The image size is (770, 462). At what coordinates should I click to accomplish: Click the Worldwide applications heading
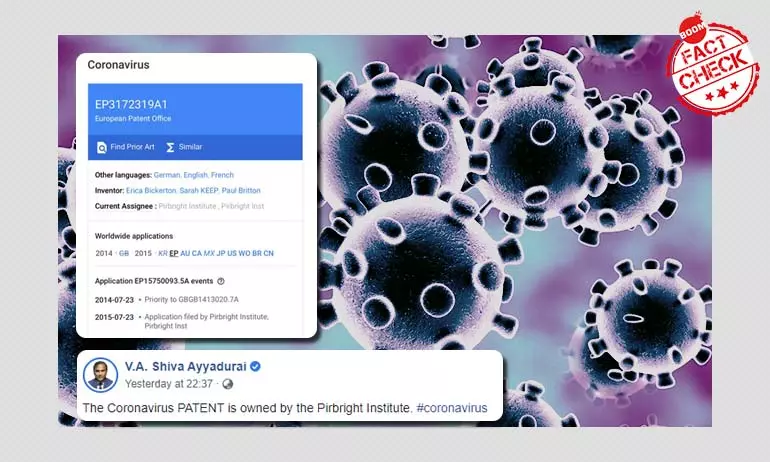(134, 236)
